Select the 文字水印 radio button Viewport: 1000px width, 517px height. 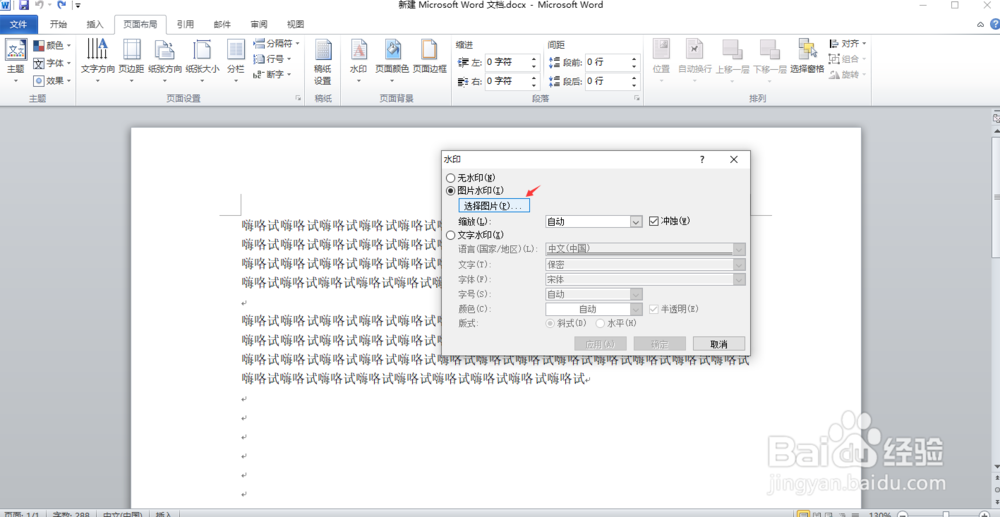(451, 235)
